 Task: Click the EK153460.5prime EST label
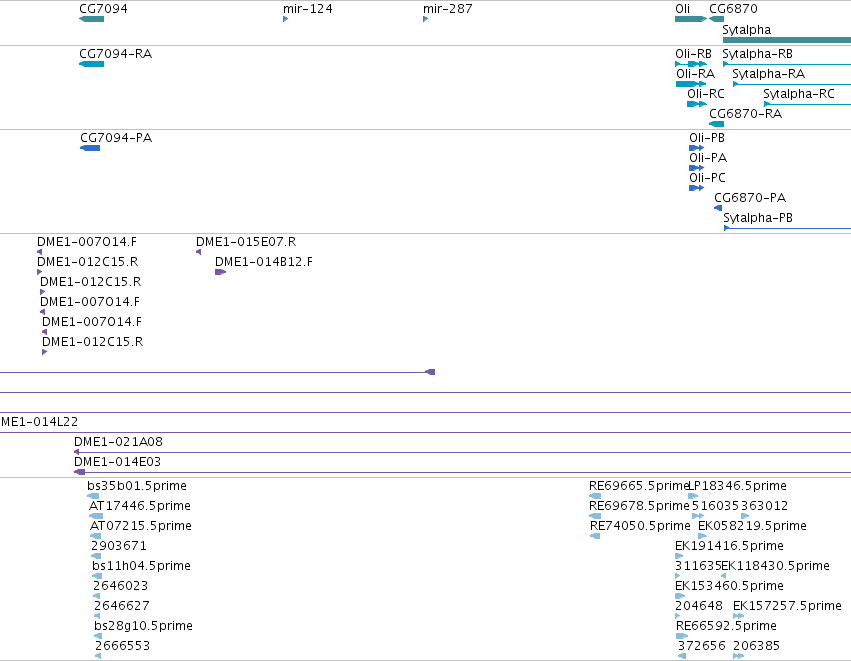pyautogui.click(x=729, y=586)
